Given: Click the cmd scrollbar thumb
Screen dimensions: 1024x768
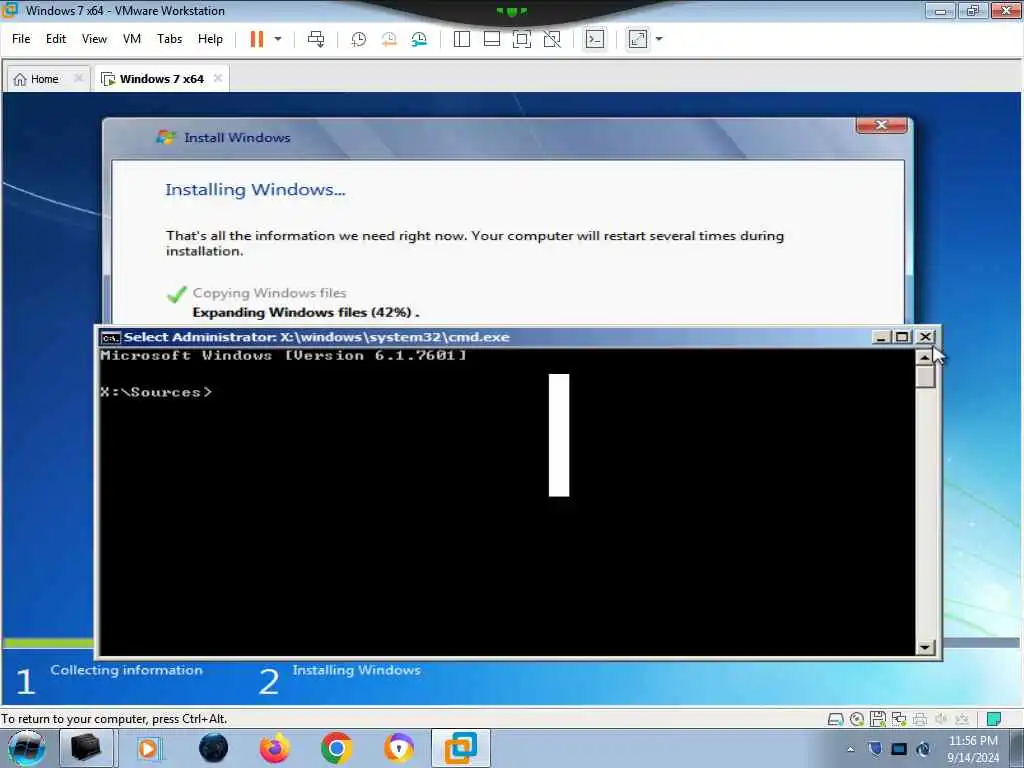Looking at the screenshot, I should pos(925,377).
